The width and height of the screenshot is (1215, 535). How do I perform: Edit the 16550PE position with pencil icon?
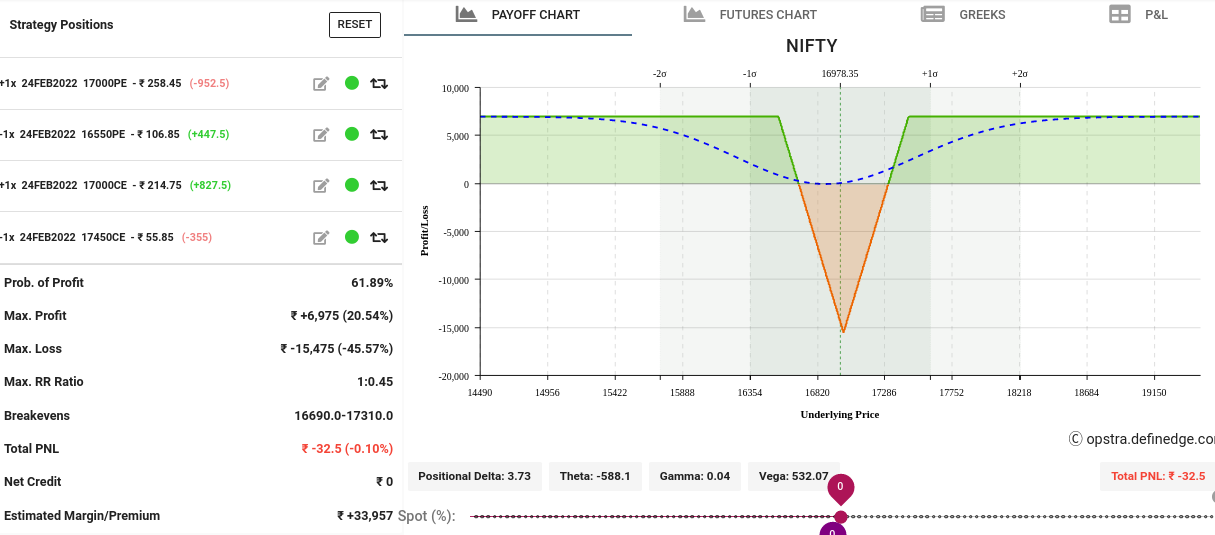(x=321, y=135)
